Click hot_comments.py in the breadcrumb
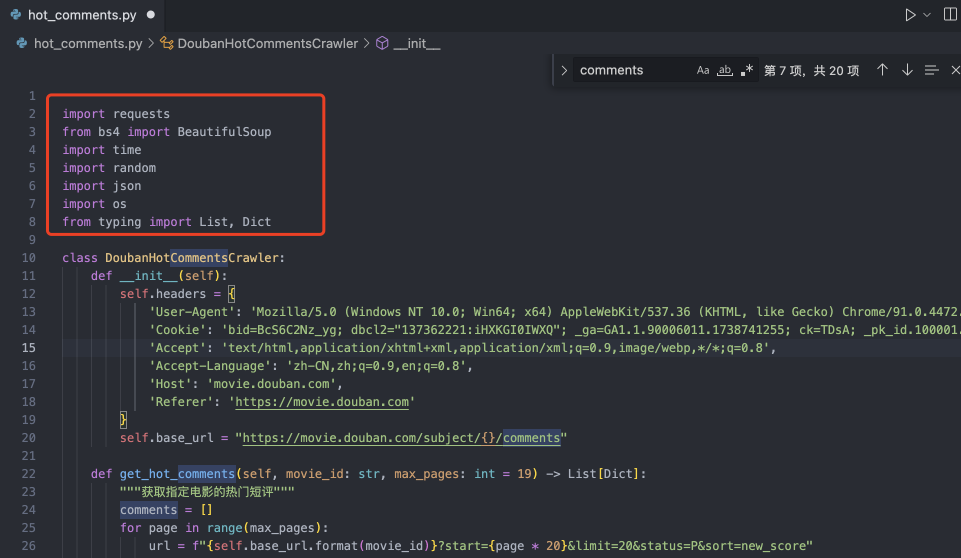The image size is (961, 558). coord(87,43)
